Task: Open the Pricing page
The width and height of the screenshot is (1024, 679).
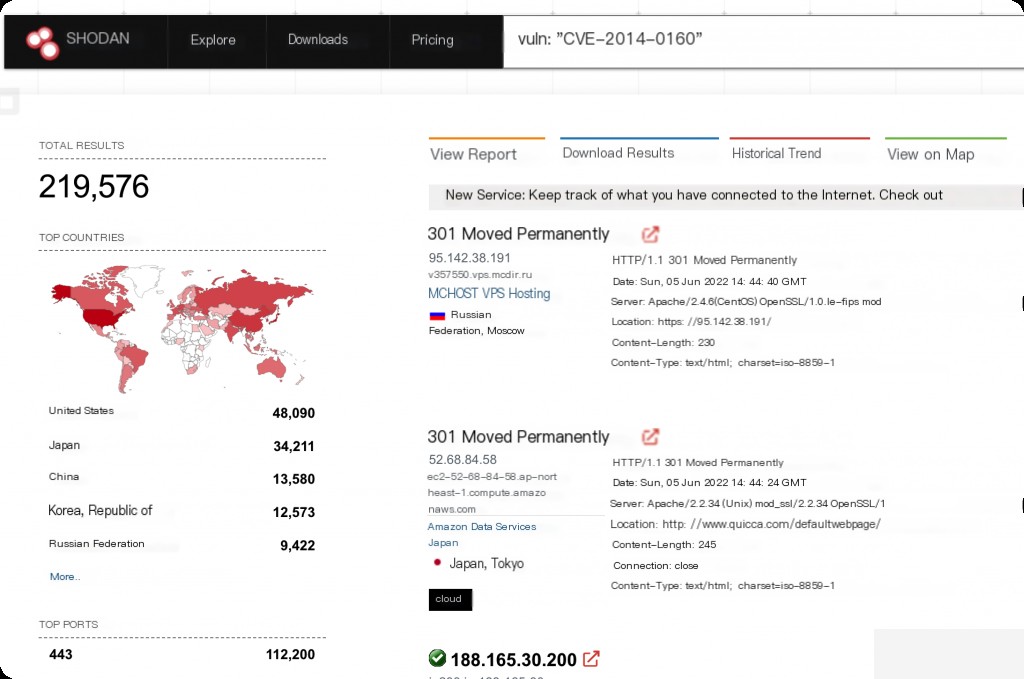Action: pyautogui.click(x=432, y=40)
